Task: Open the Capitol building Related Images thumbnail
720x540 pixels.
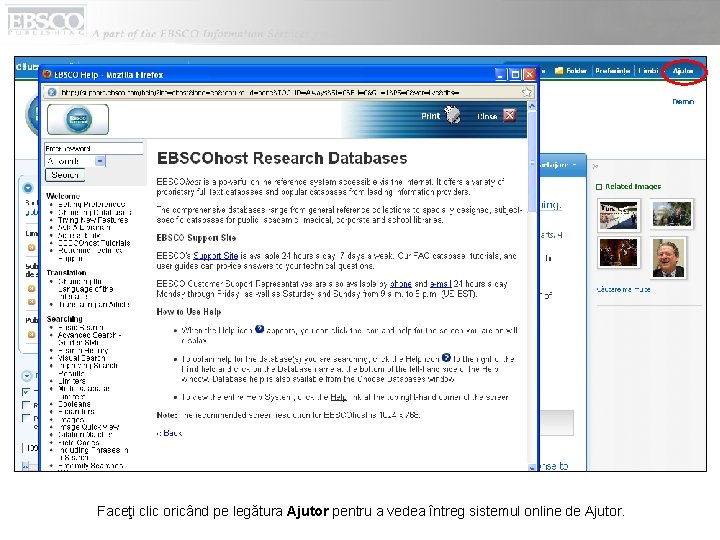Action: [672, 214]
